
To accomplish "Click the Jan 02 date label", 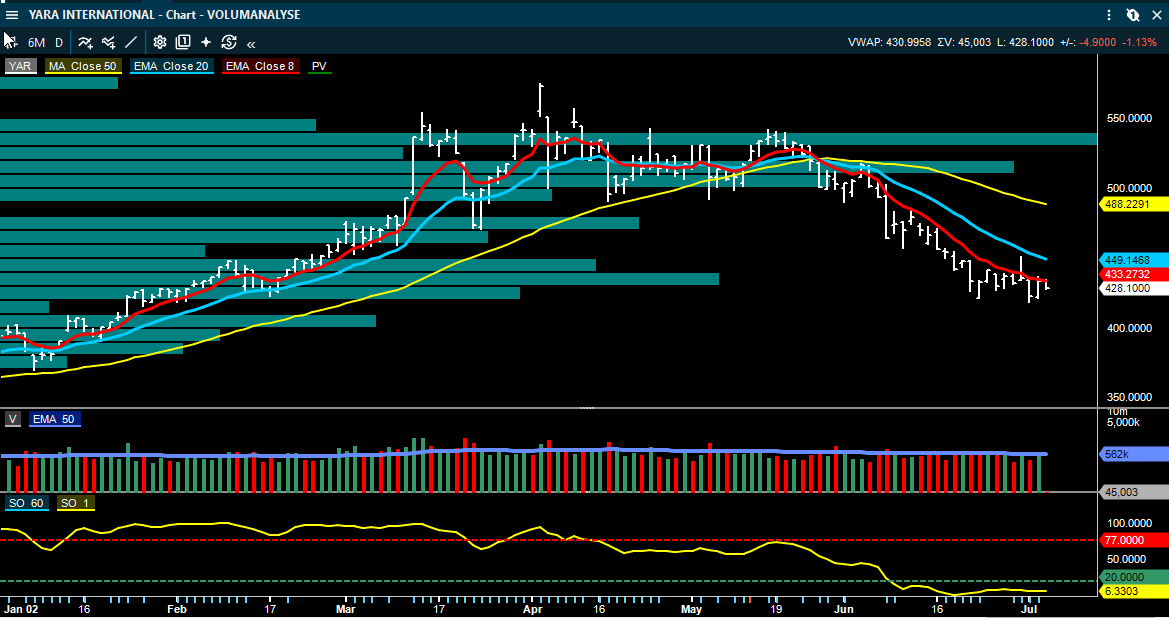I will (x=20, y=609).
